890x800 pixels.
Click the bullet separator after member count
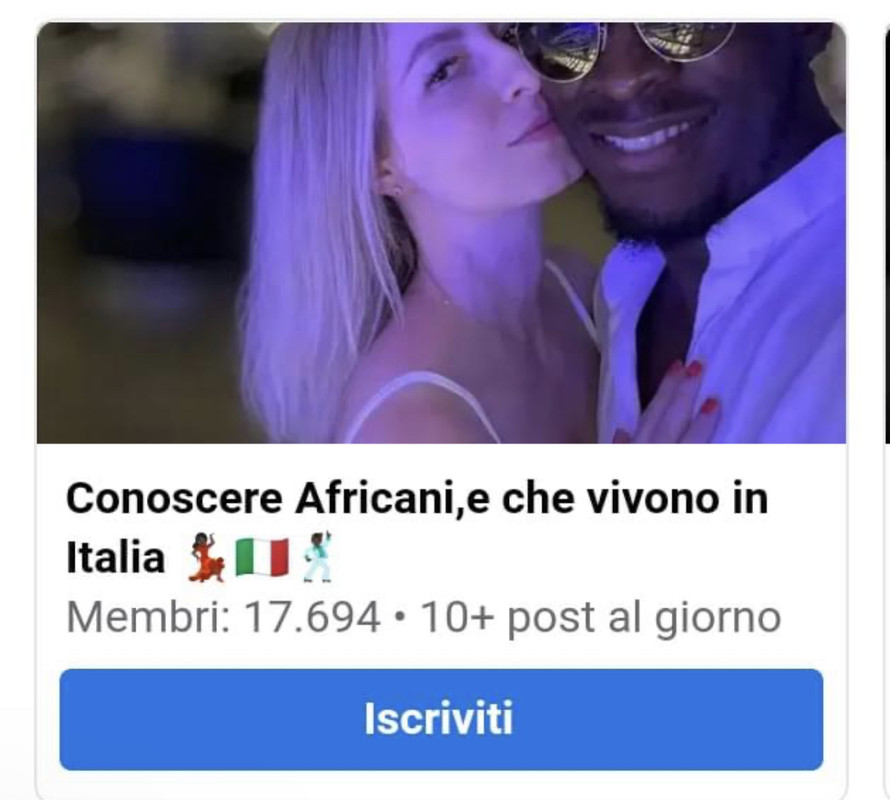click(401, 617)
